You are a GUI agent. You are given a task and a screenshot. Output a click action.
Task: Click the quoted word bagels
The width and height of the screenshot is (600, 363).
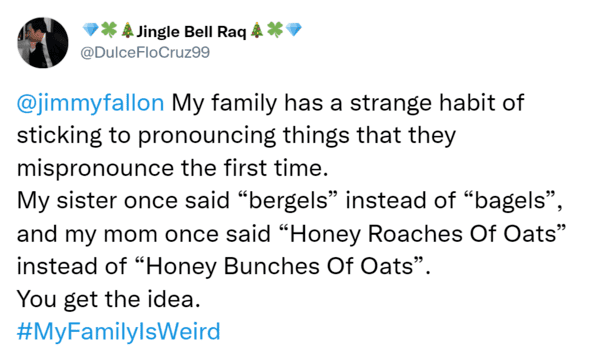[509, 201]
